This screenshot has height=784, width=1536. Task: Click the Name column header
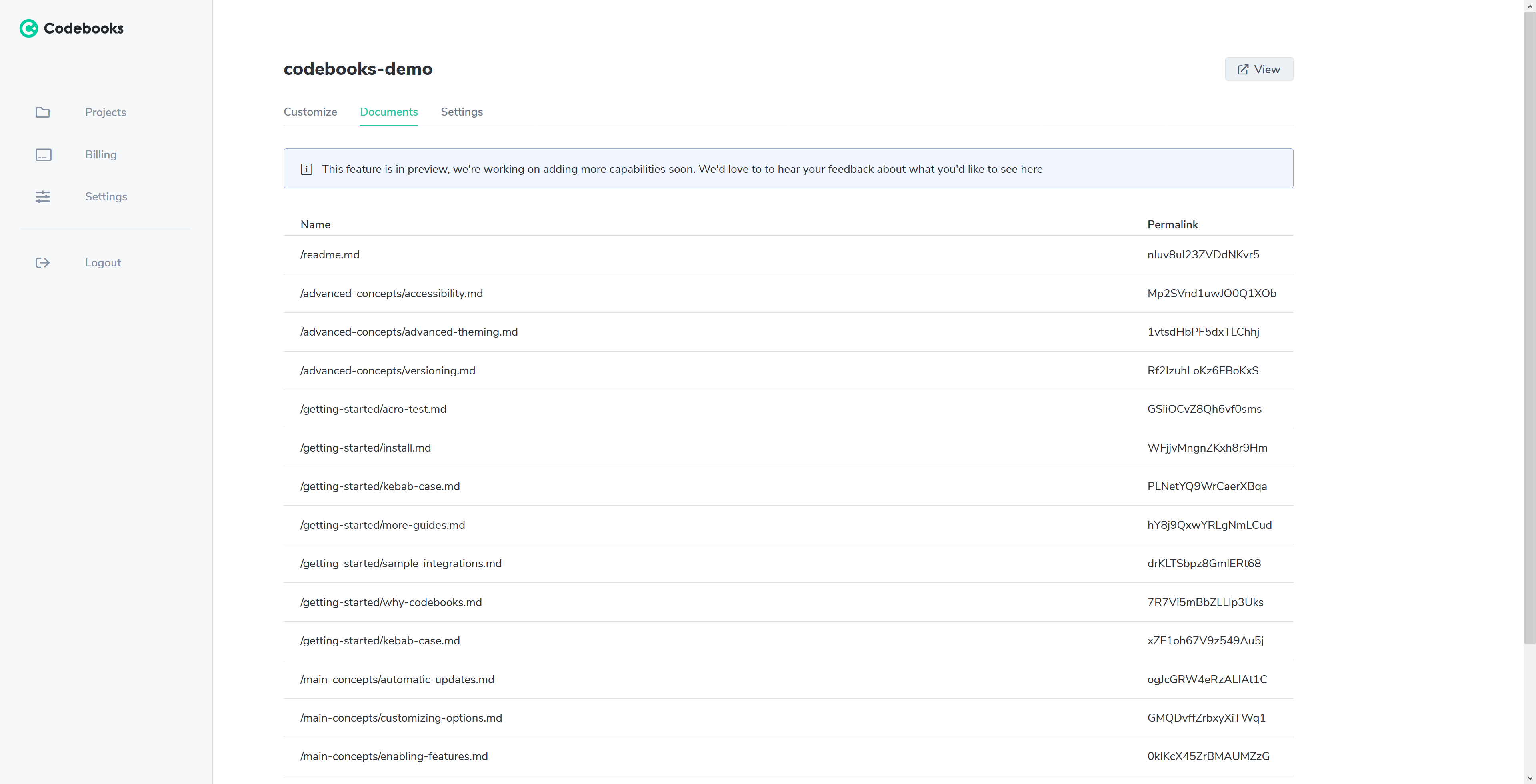[316, 225]
